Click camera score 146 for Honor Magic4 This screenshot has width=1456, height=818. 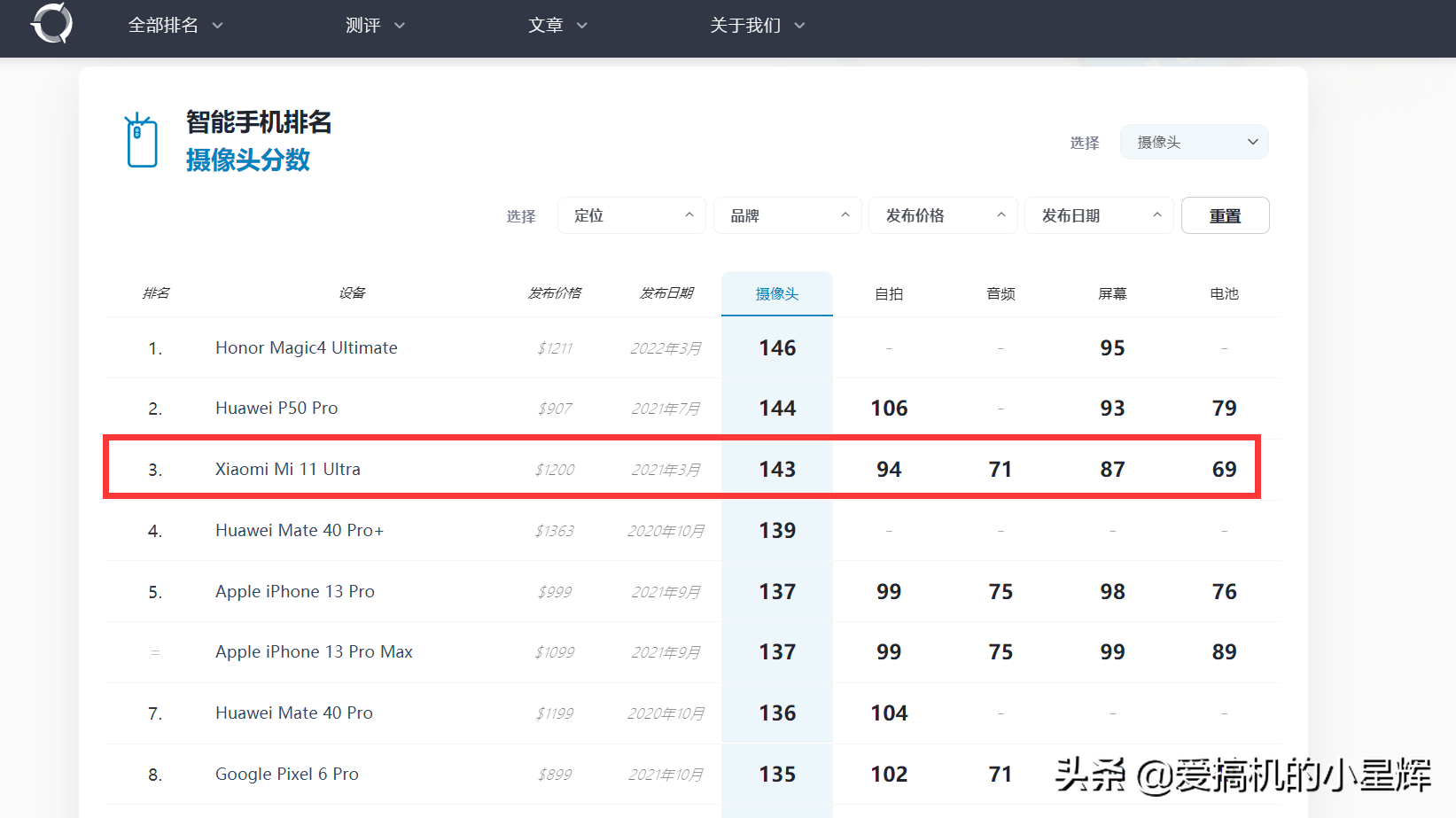click(777, 347)
